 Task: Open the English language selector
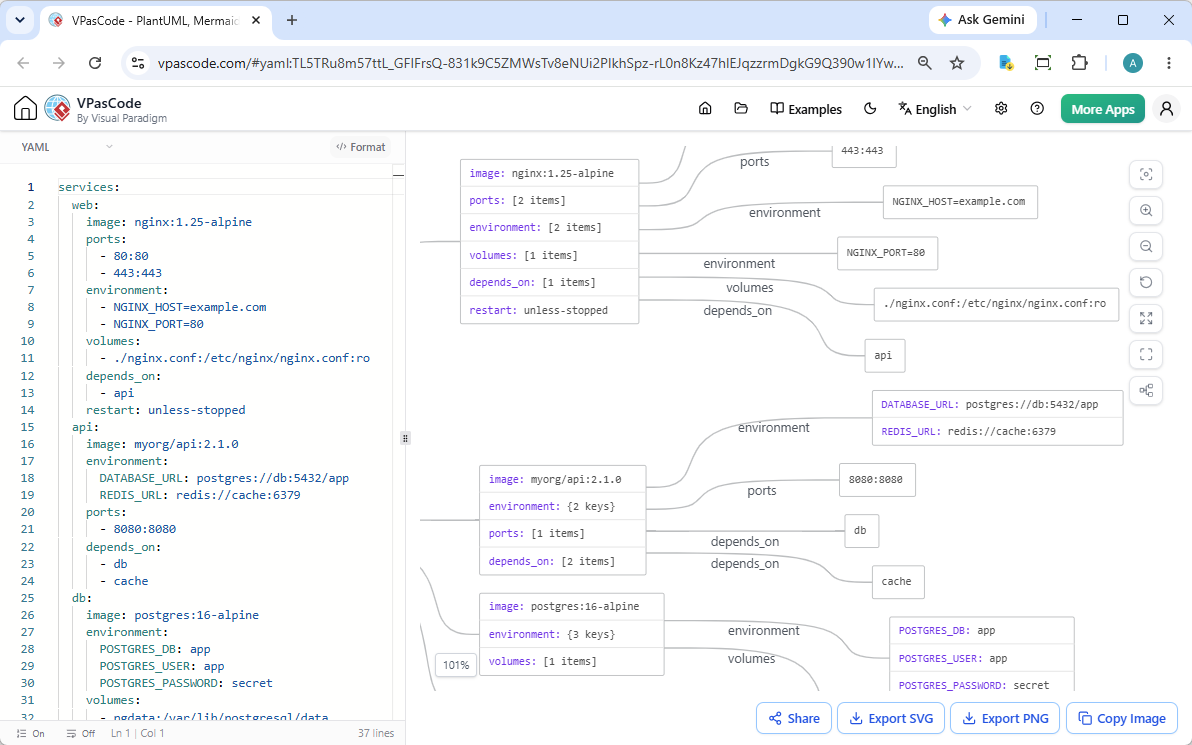(x=935, y=109)
